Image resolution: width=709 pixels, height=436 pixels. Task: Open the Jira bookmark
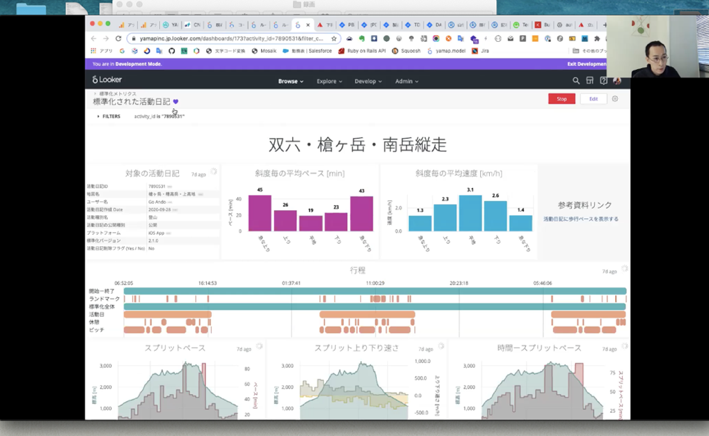pyautogui.click(x=481, y=51)
